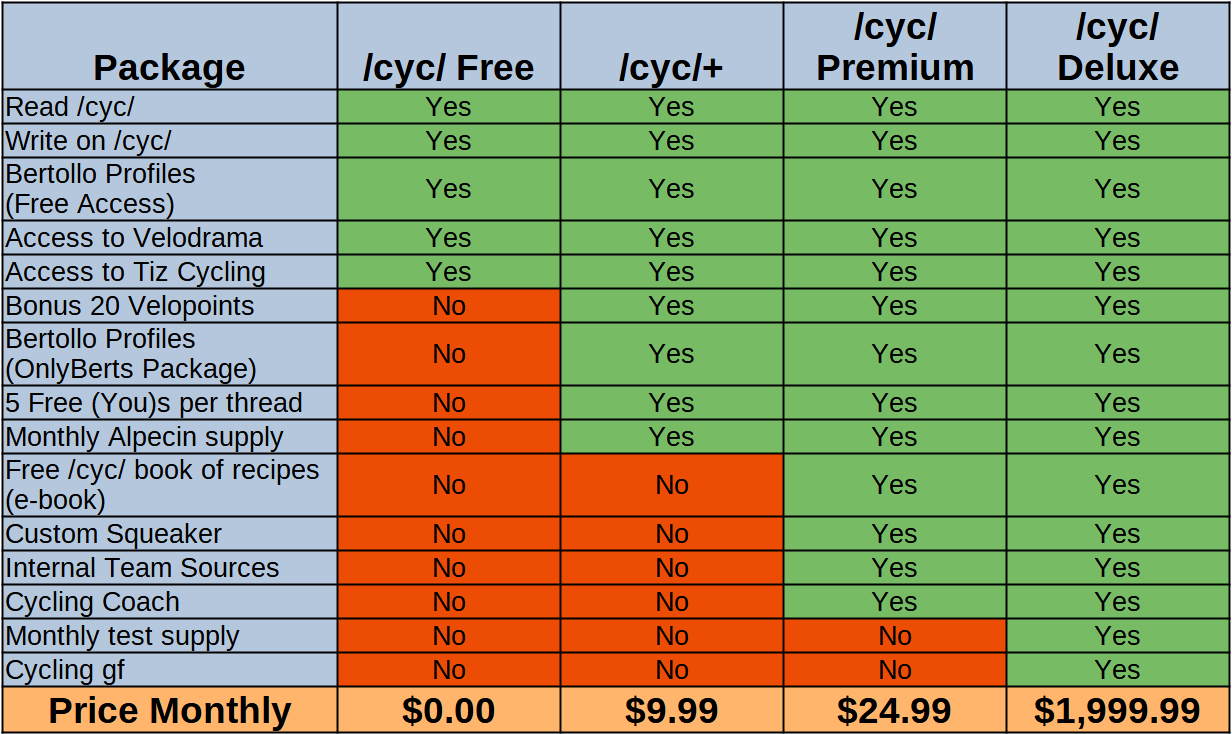Click the "Price Monthly" footer label

point(169,711)
